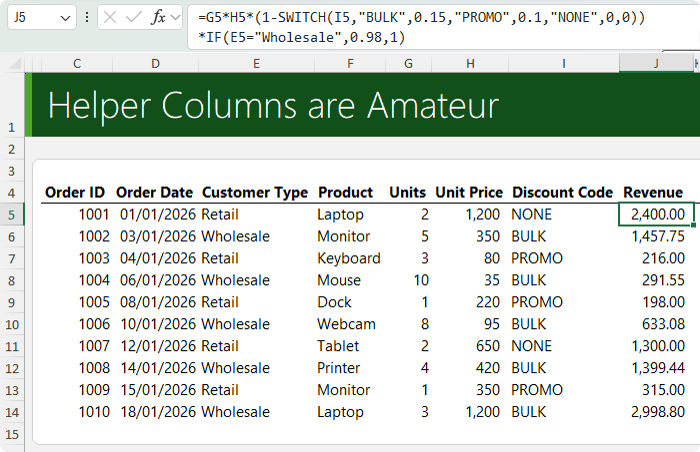Click the 'Order ID' header cell

click(x=75, y=193)
